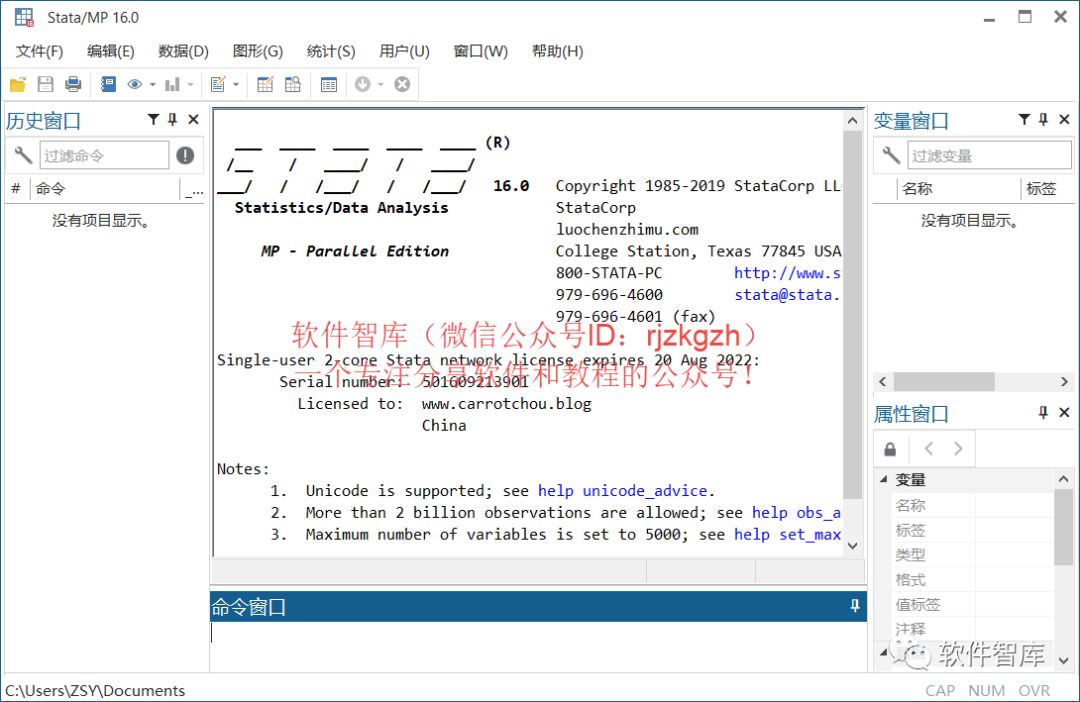Open the 编辑(E) menu
Viewport: 1080px width, 702px height.
point(110,52)
